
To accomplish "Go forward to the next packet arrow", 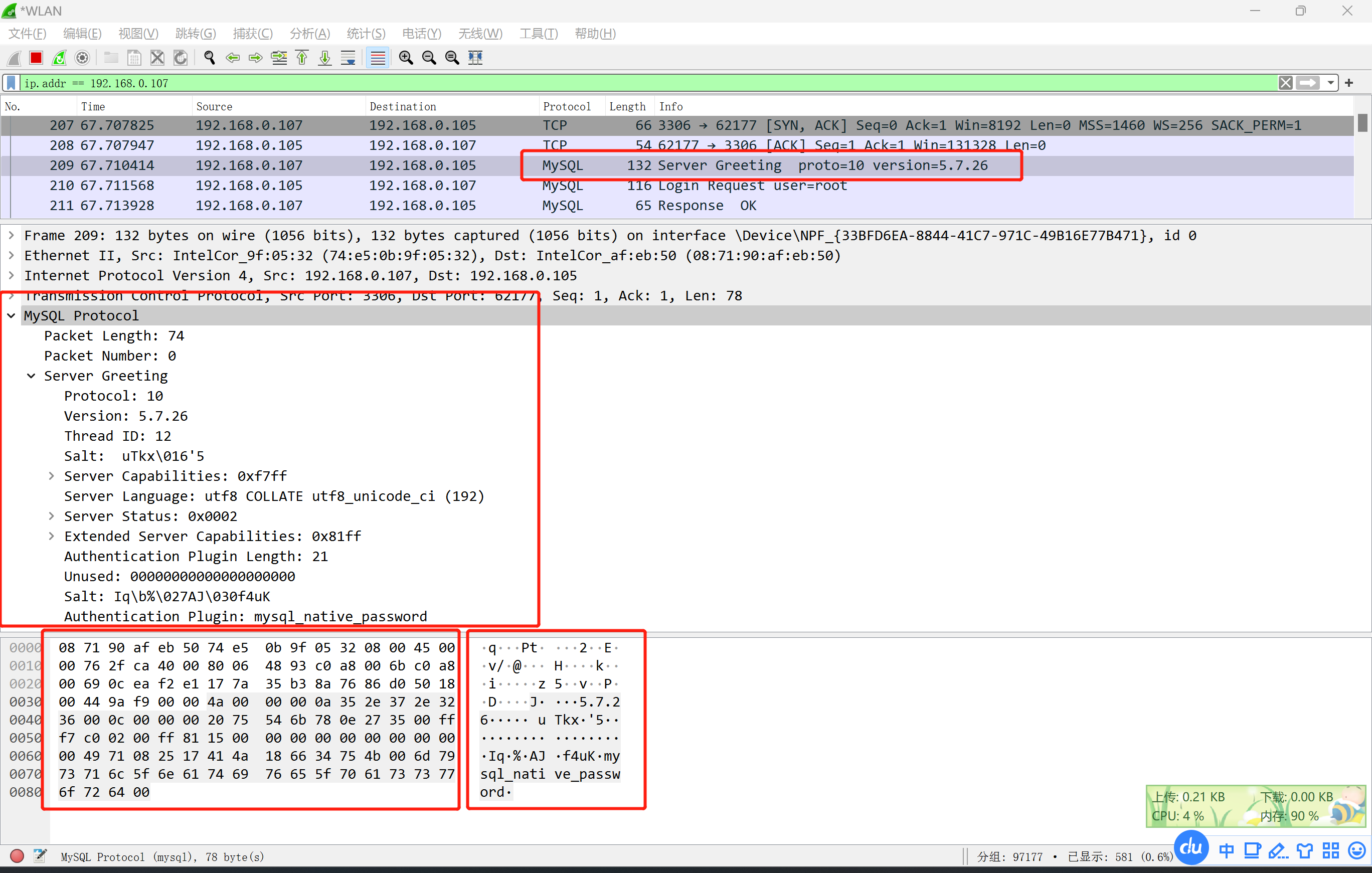I will pos(255,58).
